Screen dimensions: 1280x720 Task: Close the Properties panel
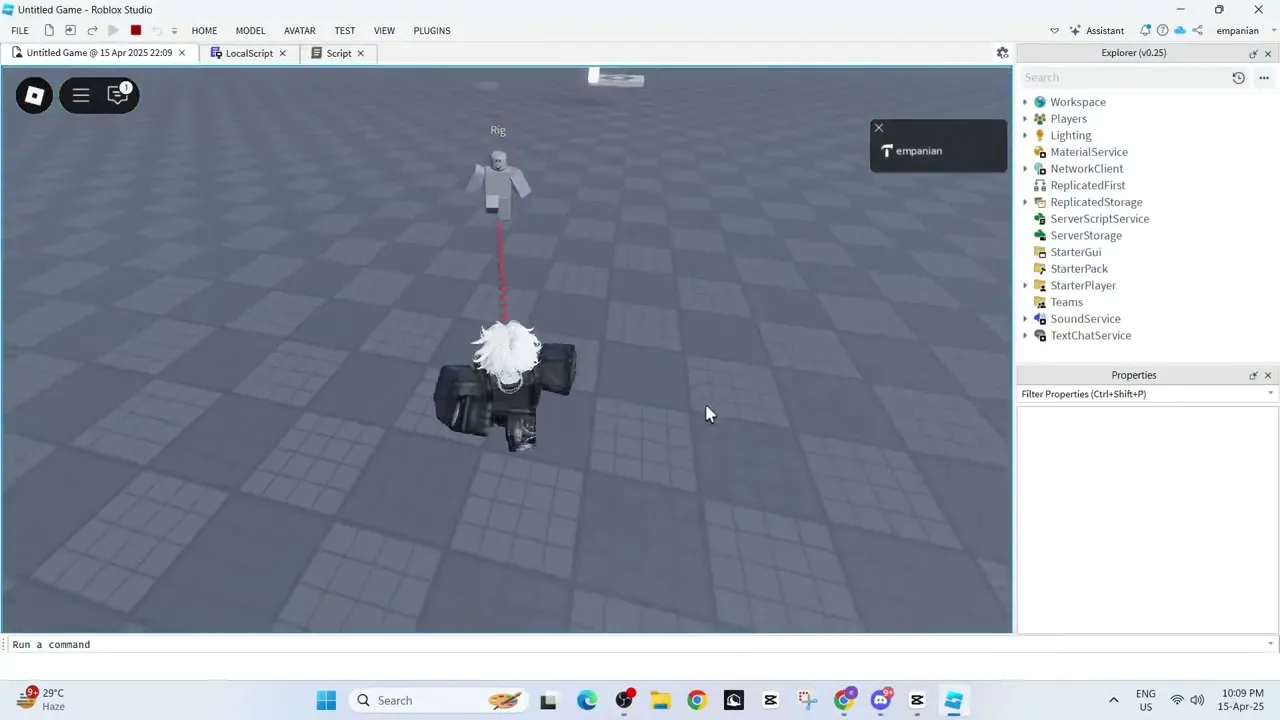coord(1268,375)
